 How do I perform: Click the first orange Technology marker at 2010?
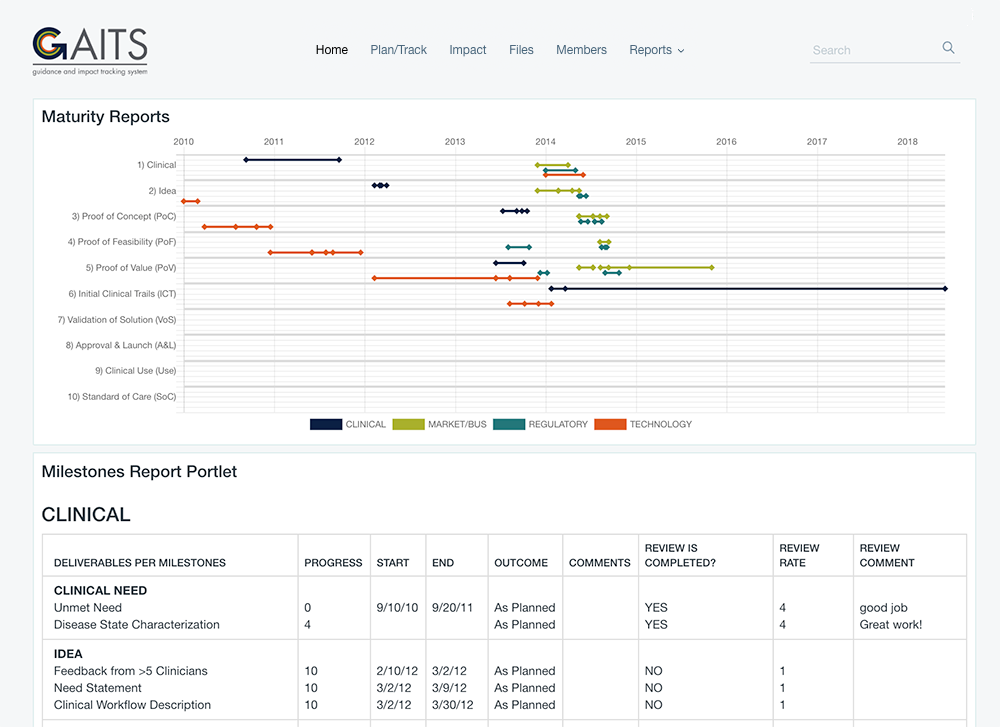184,201
